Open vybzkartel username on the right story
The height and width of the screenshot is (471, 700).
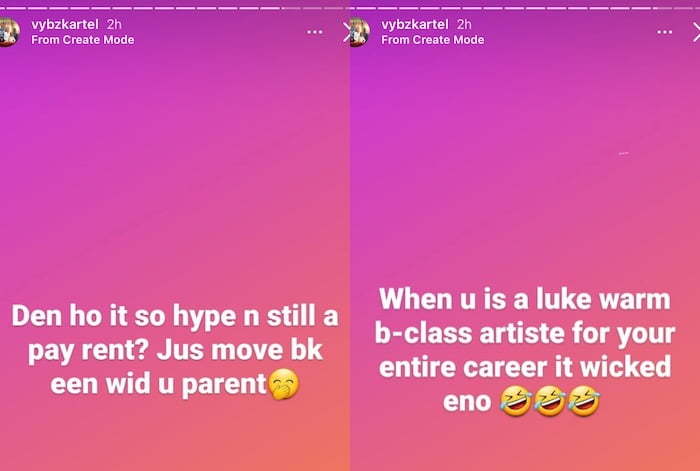tap(415, 24)
